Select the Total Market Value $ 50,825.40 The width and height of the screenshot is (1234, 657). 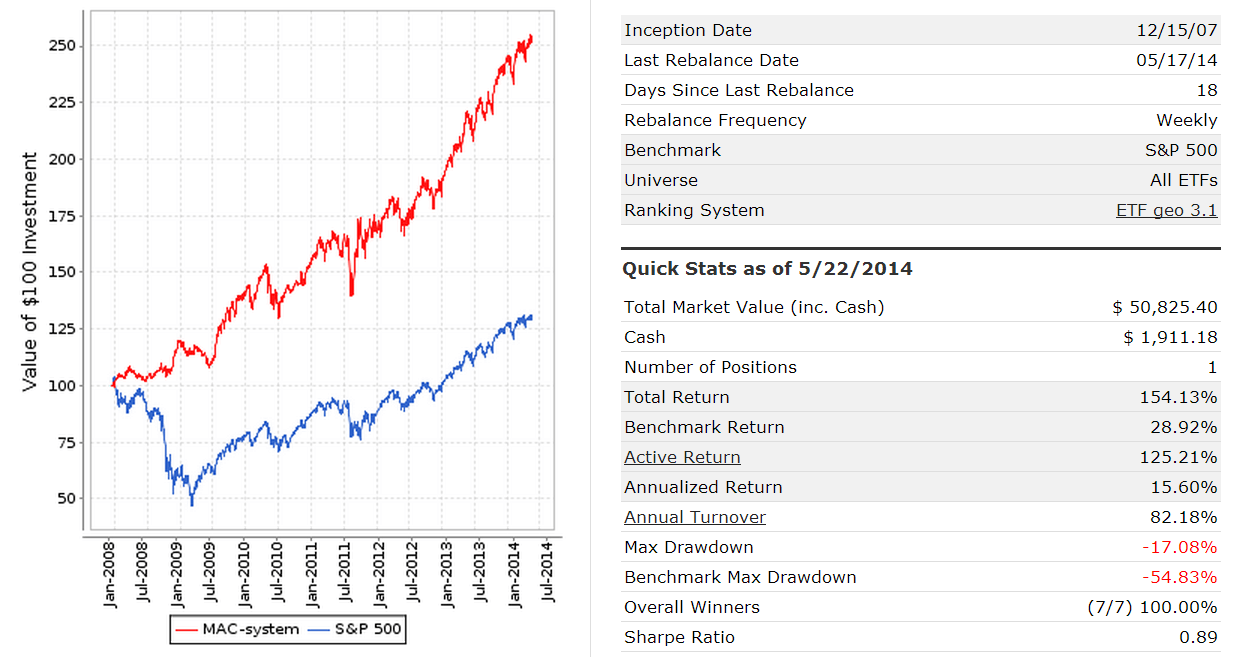tap(1165, 307)
